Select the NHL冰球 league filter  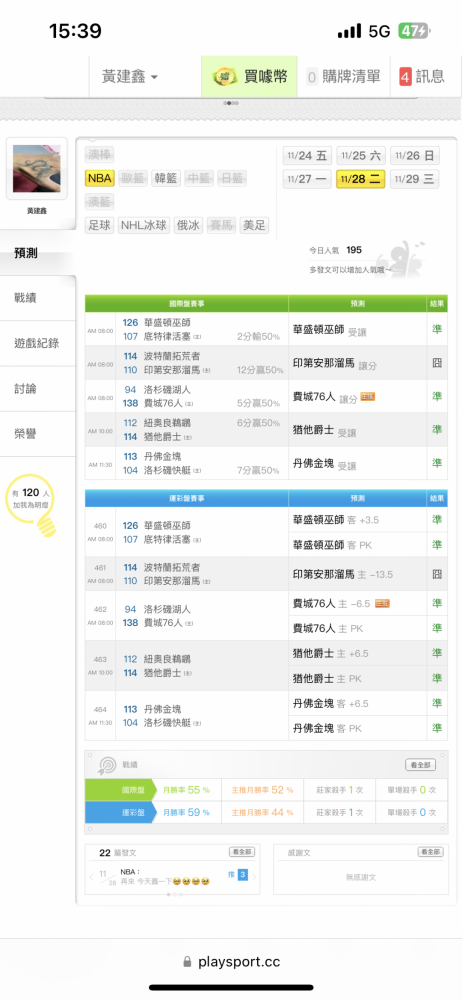144,225
